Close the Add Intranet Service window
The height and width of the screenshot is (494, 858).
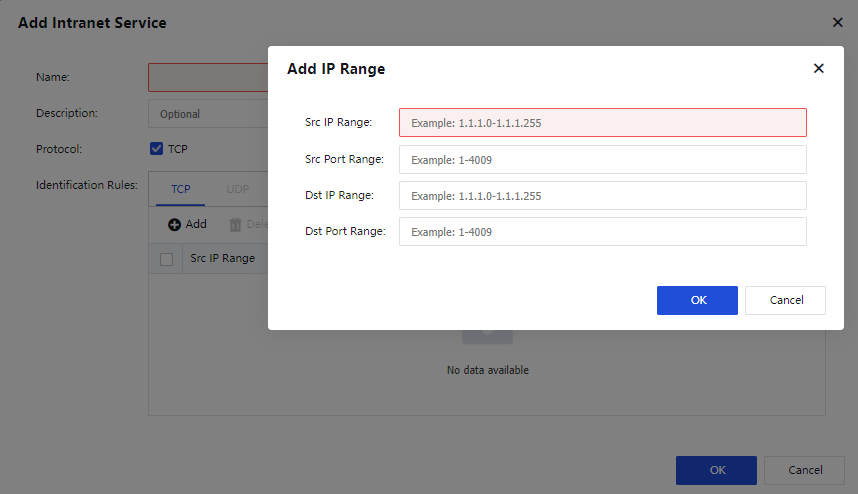coord(837,22)
